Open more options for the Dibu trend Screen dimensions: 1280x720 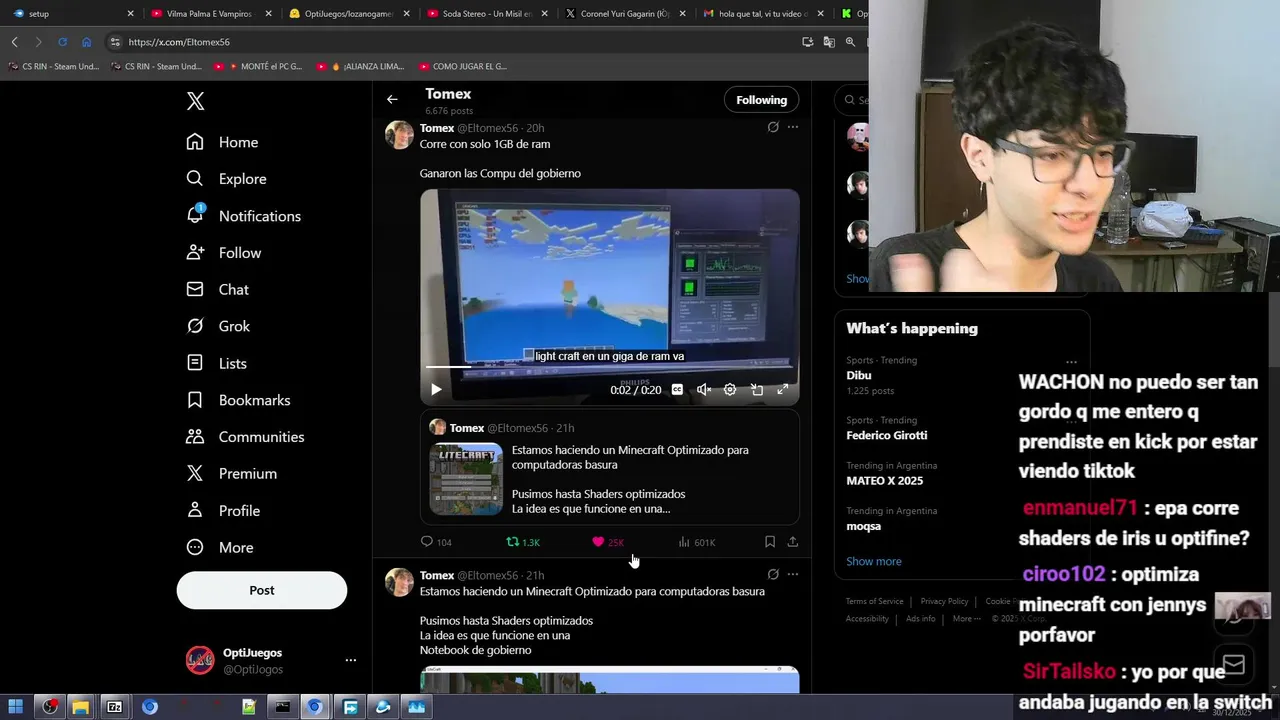pos(1071,362)
